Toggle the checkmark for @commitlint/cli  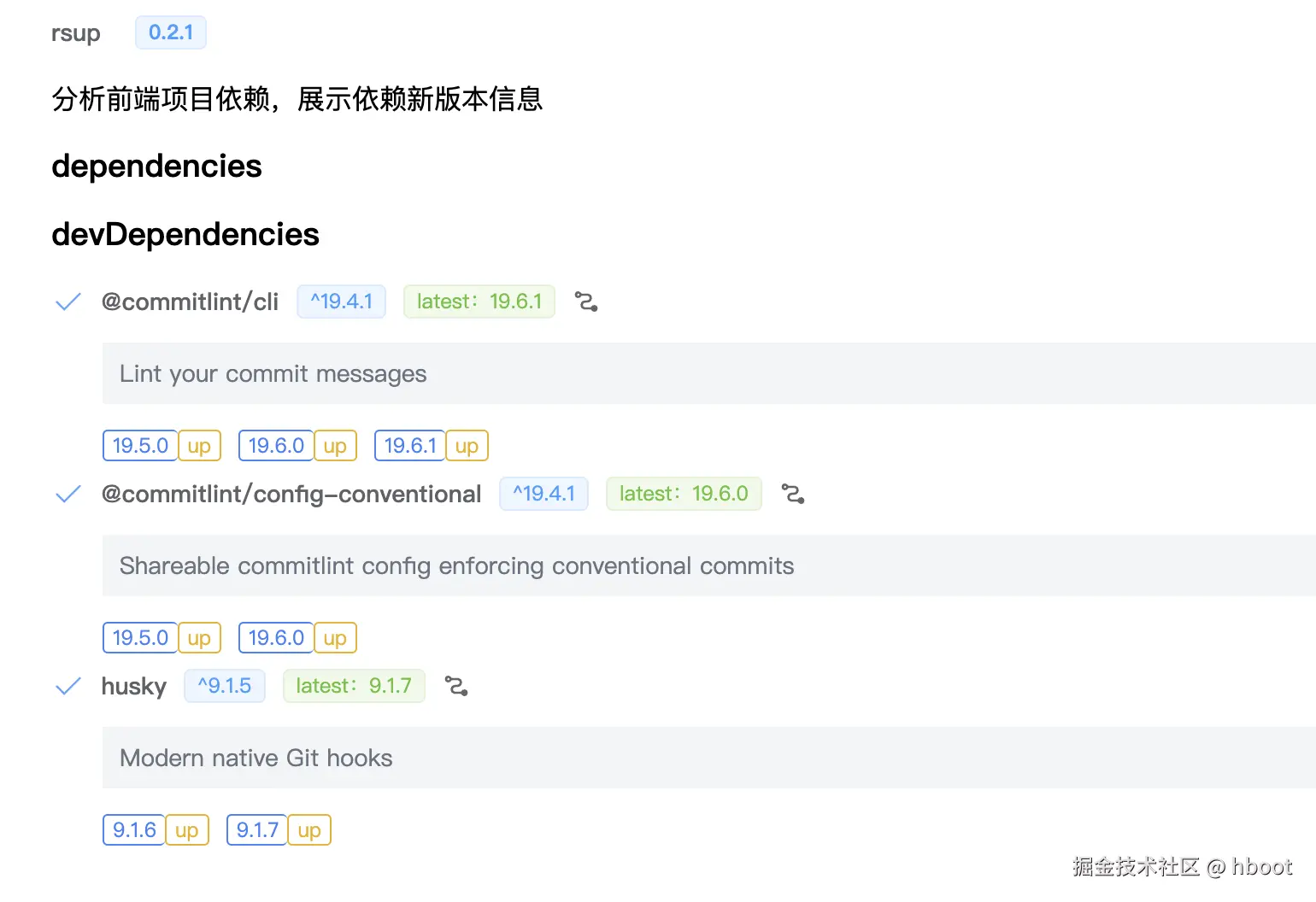(68, 302)
